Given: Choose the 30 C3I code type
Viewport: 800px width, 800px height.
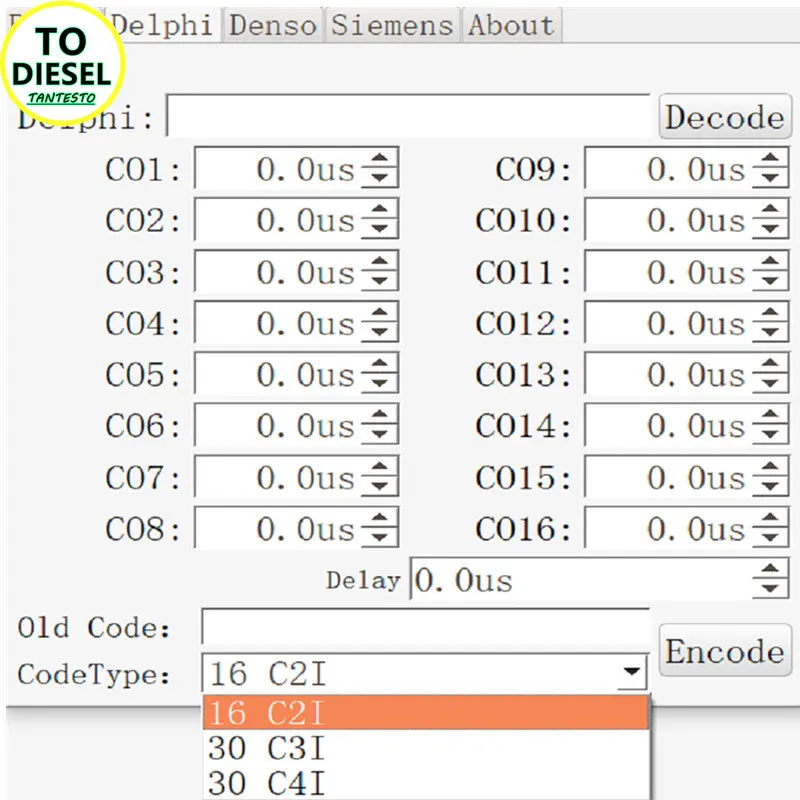Looking at the screenshot, I should click(426, 748).
